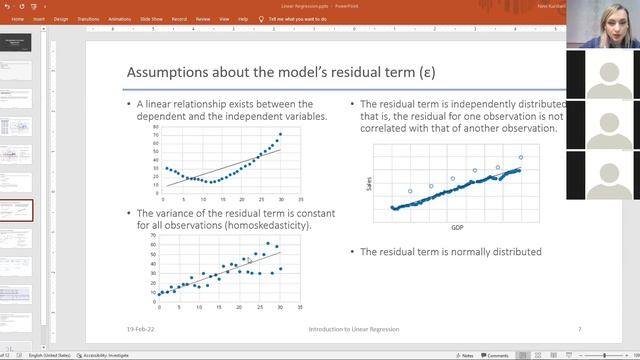The width and height of the screenshot is (640, 360).
Task: Select the currently highlighted slide 7 thumbnail
Action: [16, 211]
